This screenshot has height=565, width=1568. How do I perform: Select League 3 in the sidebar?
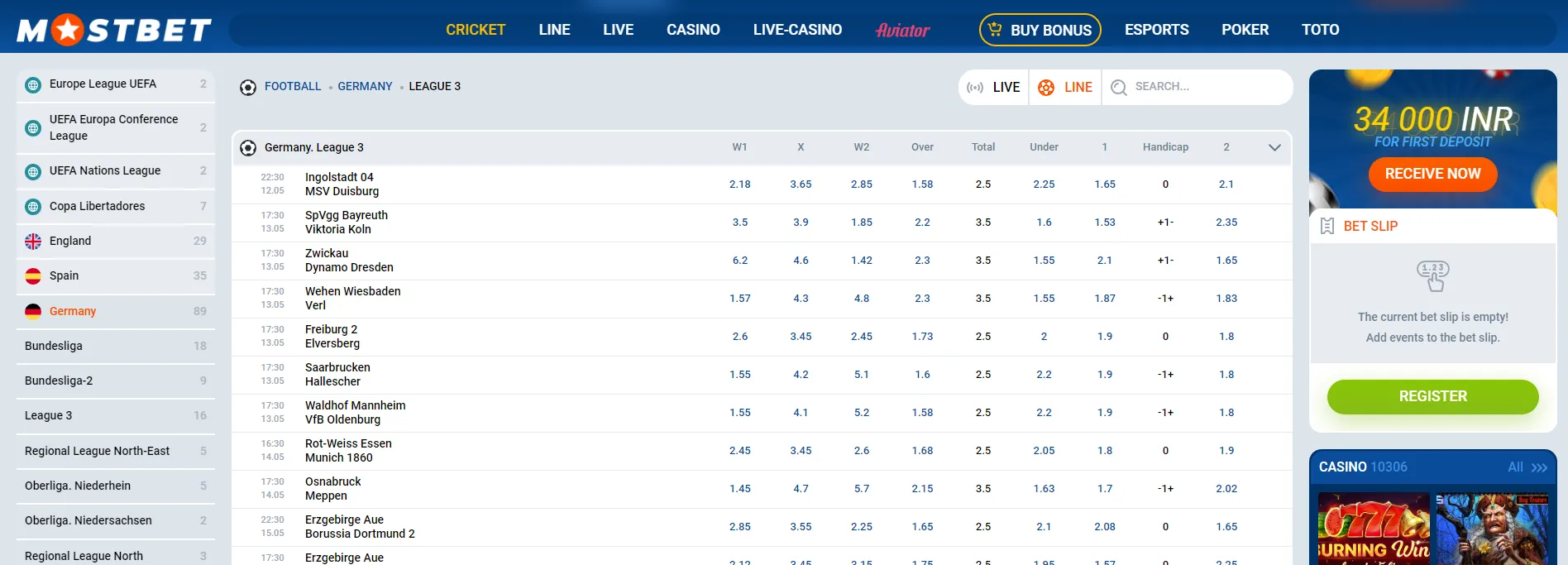point(116,415)
